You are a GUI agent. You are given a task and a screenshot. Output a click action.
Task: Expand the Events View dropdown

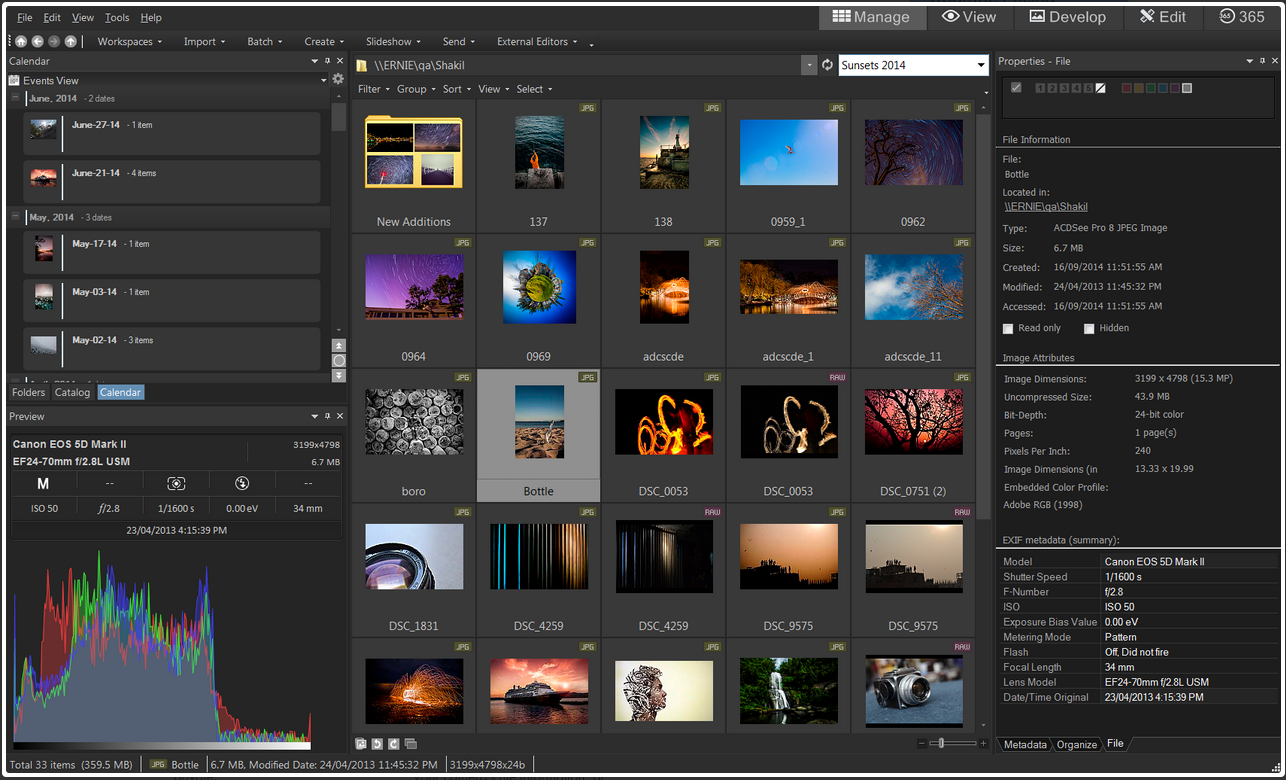(x=323, y=80)
